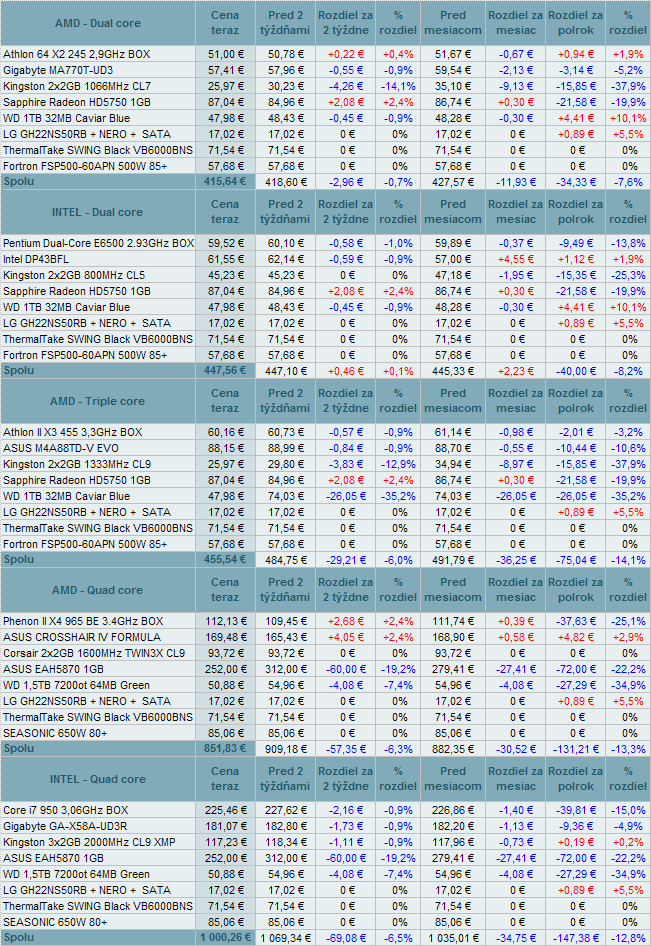Select the "ASUS M4A88TD-V EVO" product name
This screenshot has width=651, height=946.
pyautogui.click(x=61, y=448)
